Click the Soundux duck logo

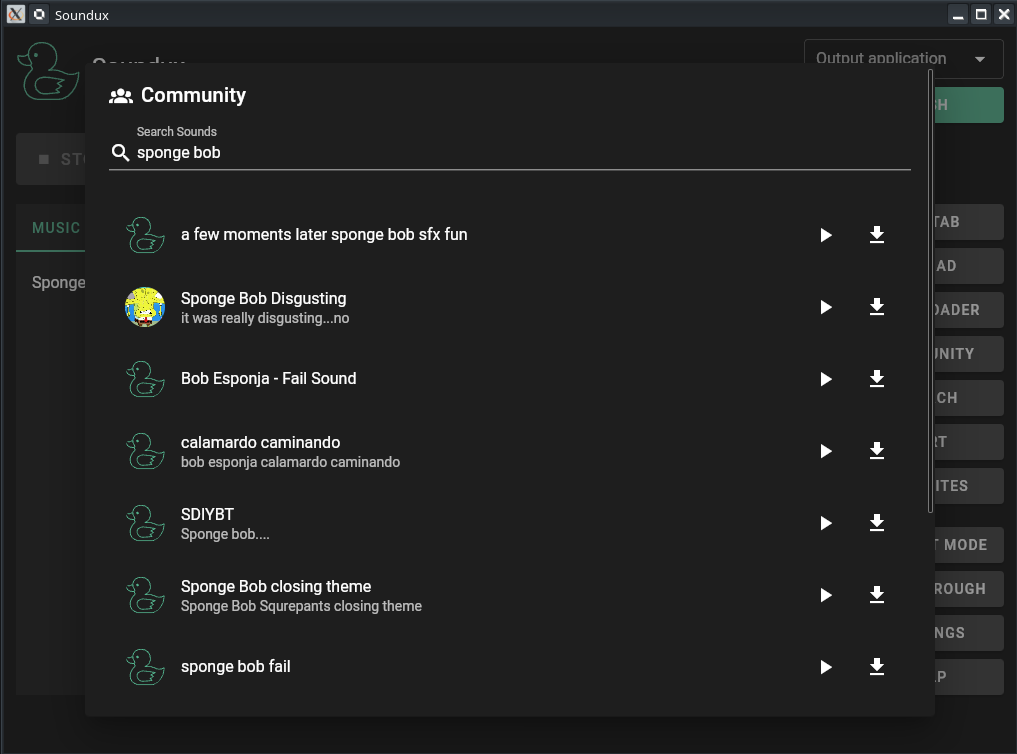tap(49, 71)
